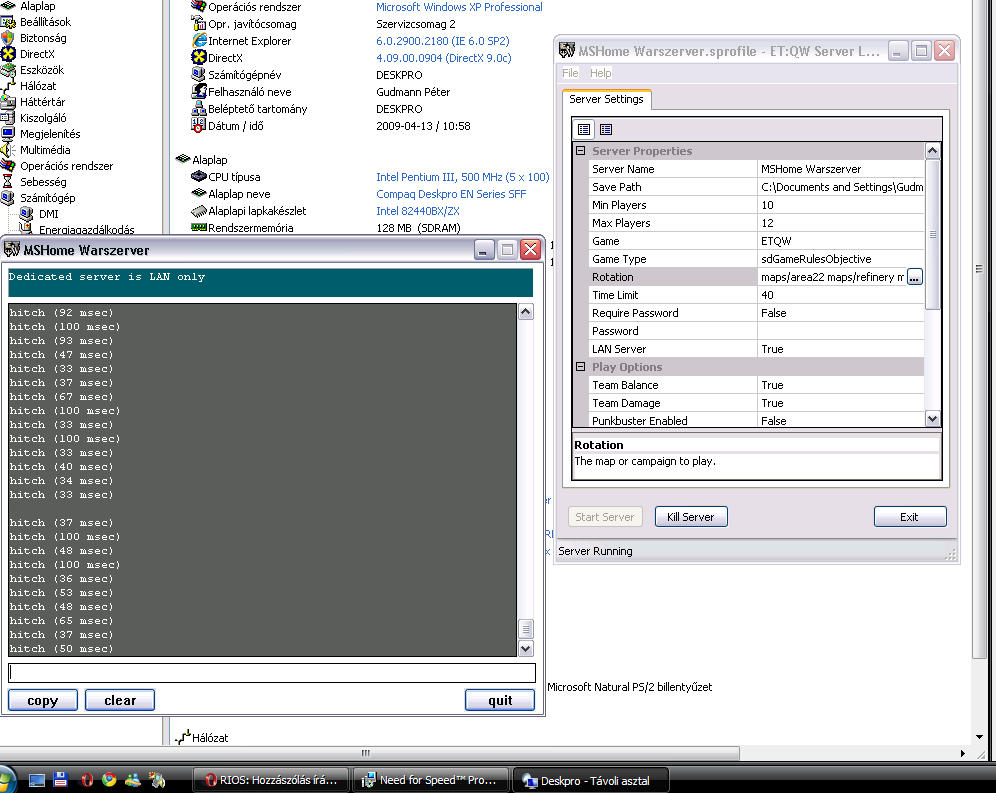Screen dimensions: 996x793
Task: Open Deskpro Távoli asztal taskbar button
Action: point(591,780)
